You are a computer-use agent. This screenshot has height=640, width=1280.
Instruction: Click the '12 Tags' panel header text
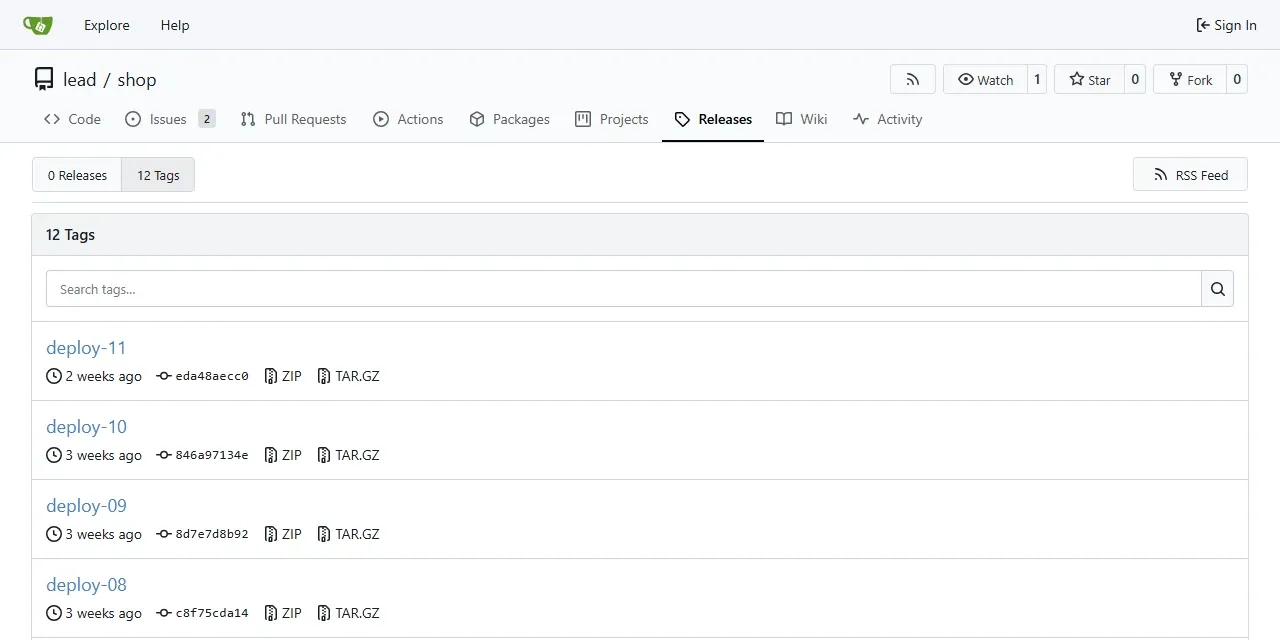tap(70, 235)
